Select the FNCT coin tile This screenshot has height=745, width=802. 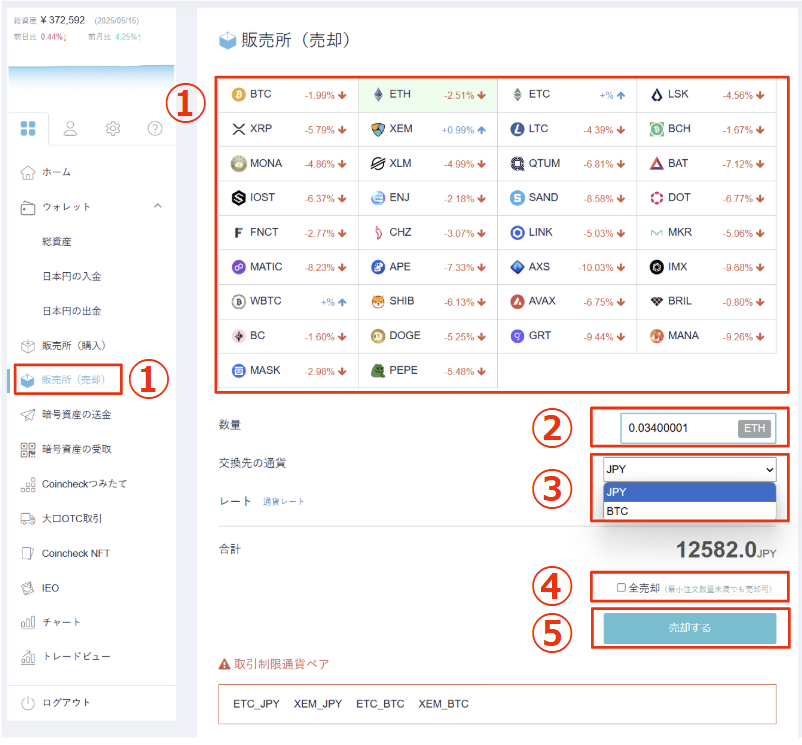(x=288, y=233)
